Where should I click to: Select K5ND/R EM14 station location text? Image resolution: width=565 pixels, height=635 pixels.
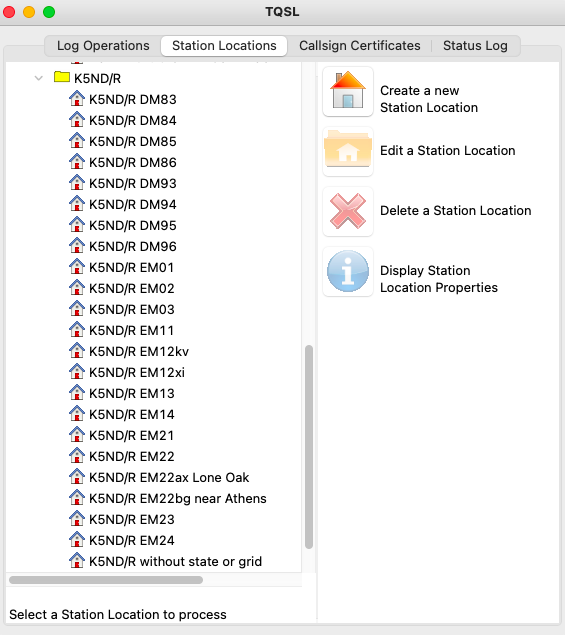(x=132, y=416)
